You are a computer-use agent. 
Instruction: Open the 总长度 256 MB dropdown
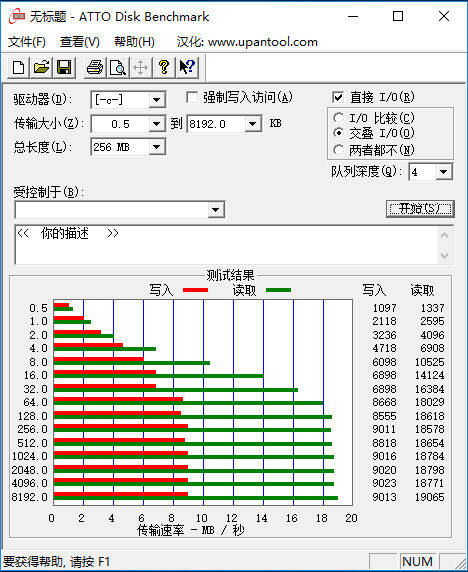[157, 147]
